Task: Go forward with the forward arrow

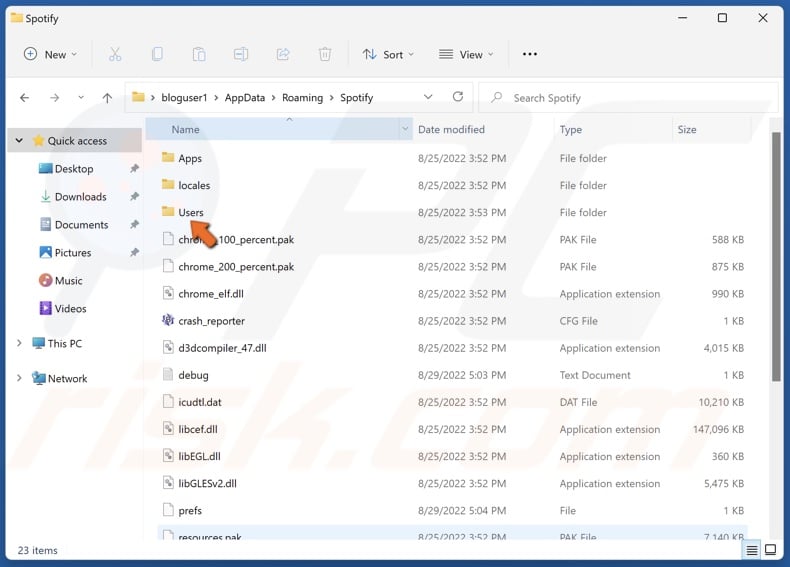Action: pyautogui.click(x=54, y=98)
